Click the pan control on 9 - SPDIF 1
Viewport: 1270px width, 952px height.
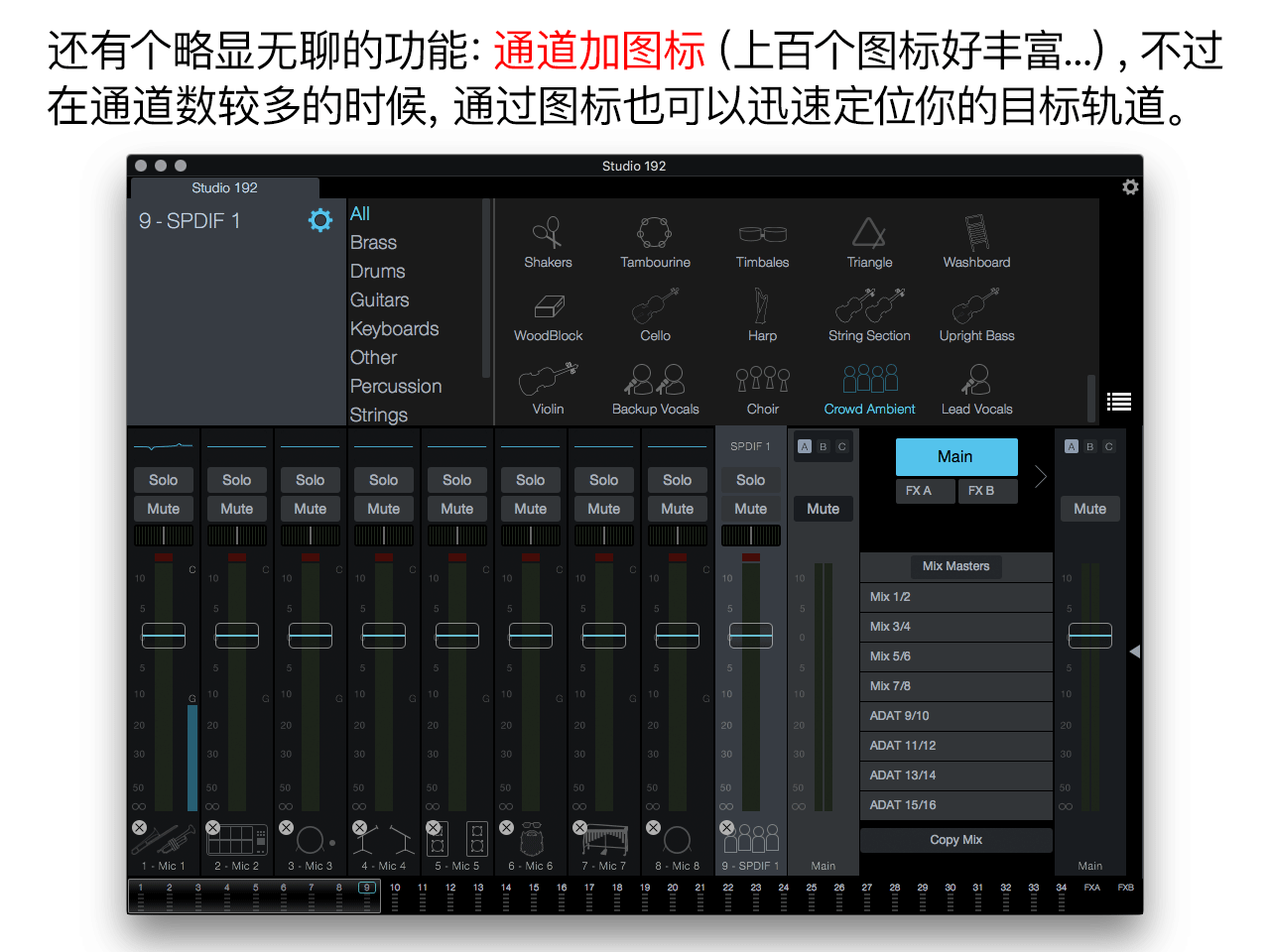751,535
